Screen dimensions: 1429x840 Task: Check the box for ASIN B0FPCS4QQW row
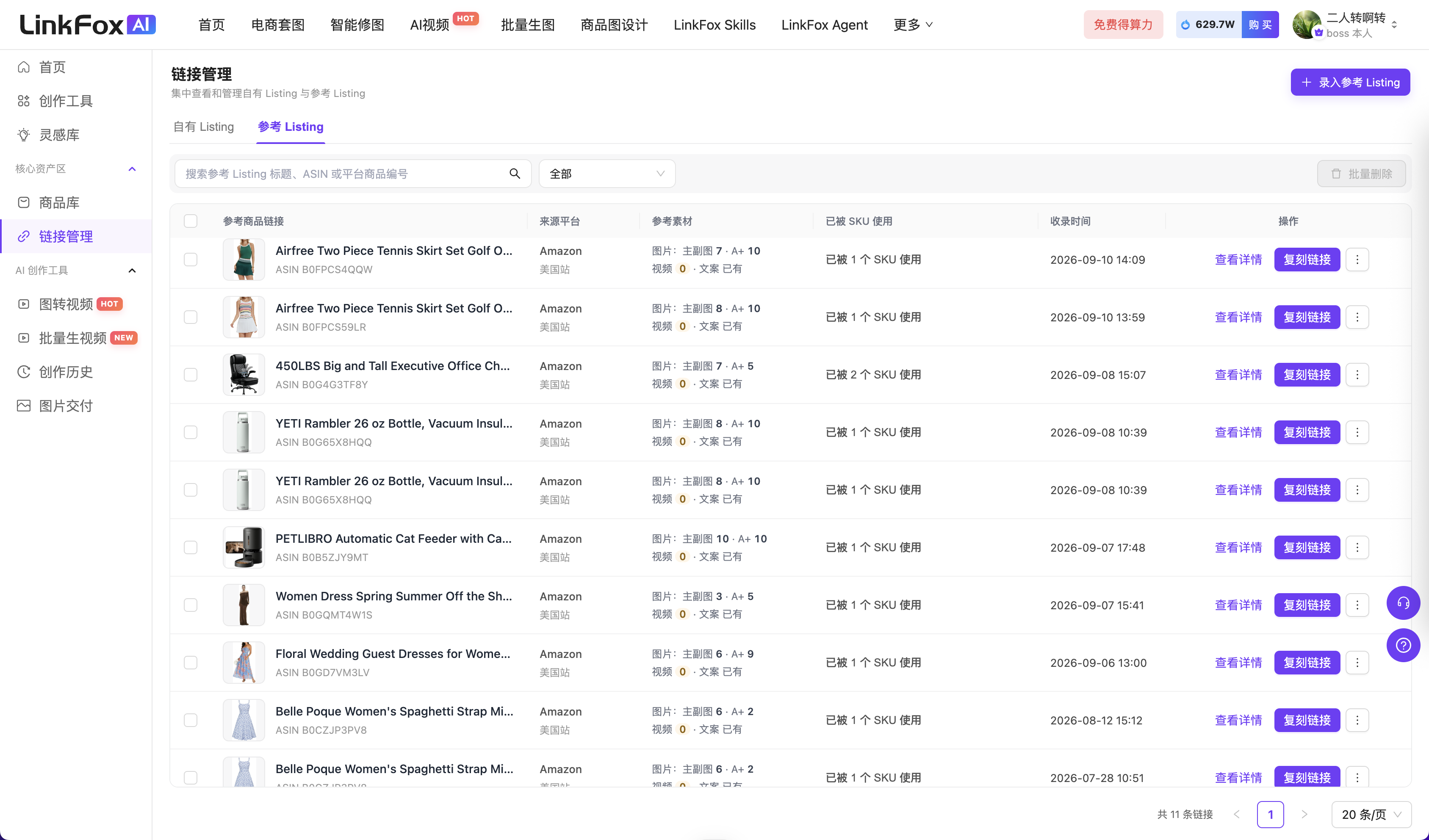click(x=191, y=260)
